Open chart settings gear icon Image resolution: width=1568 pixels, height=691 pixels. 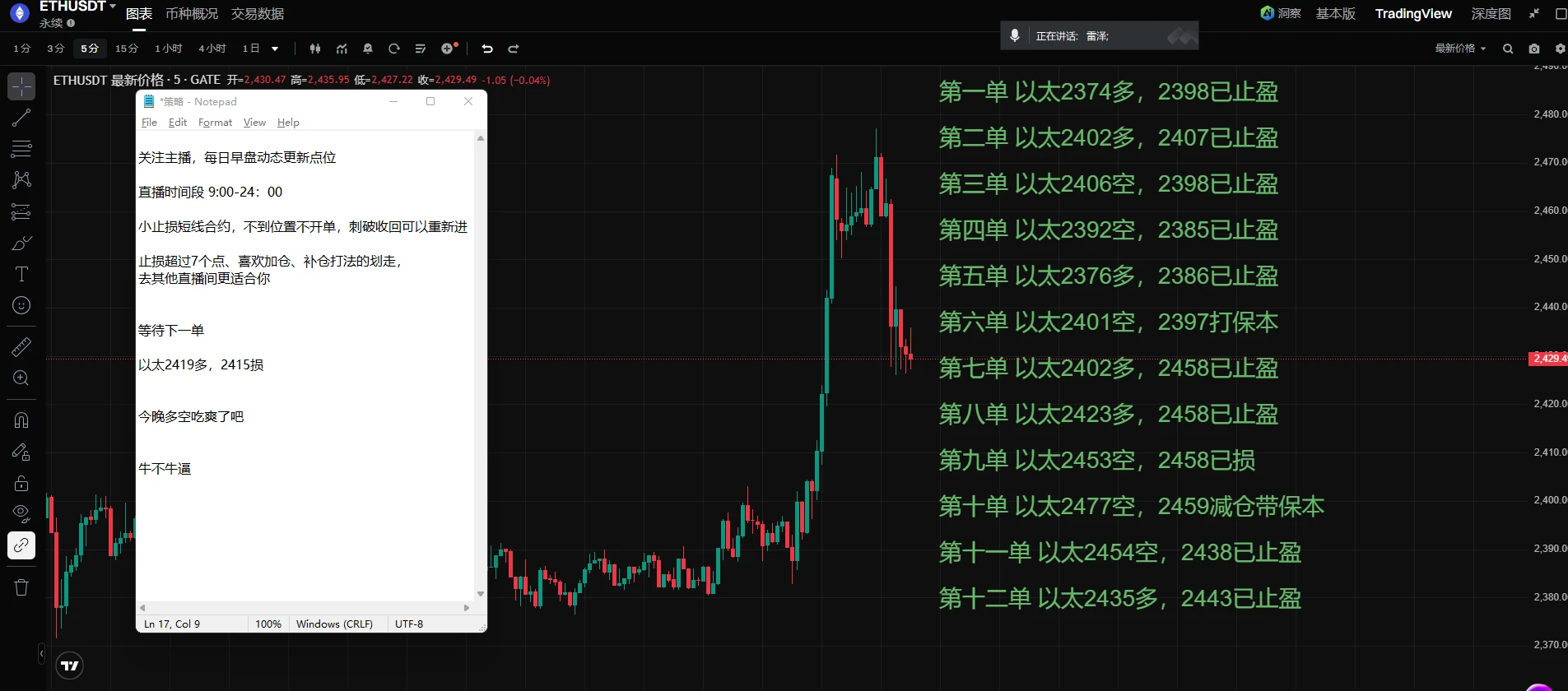click(1560, 49)
